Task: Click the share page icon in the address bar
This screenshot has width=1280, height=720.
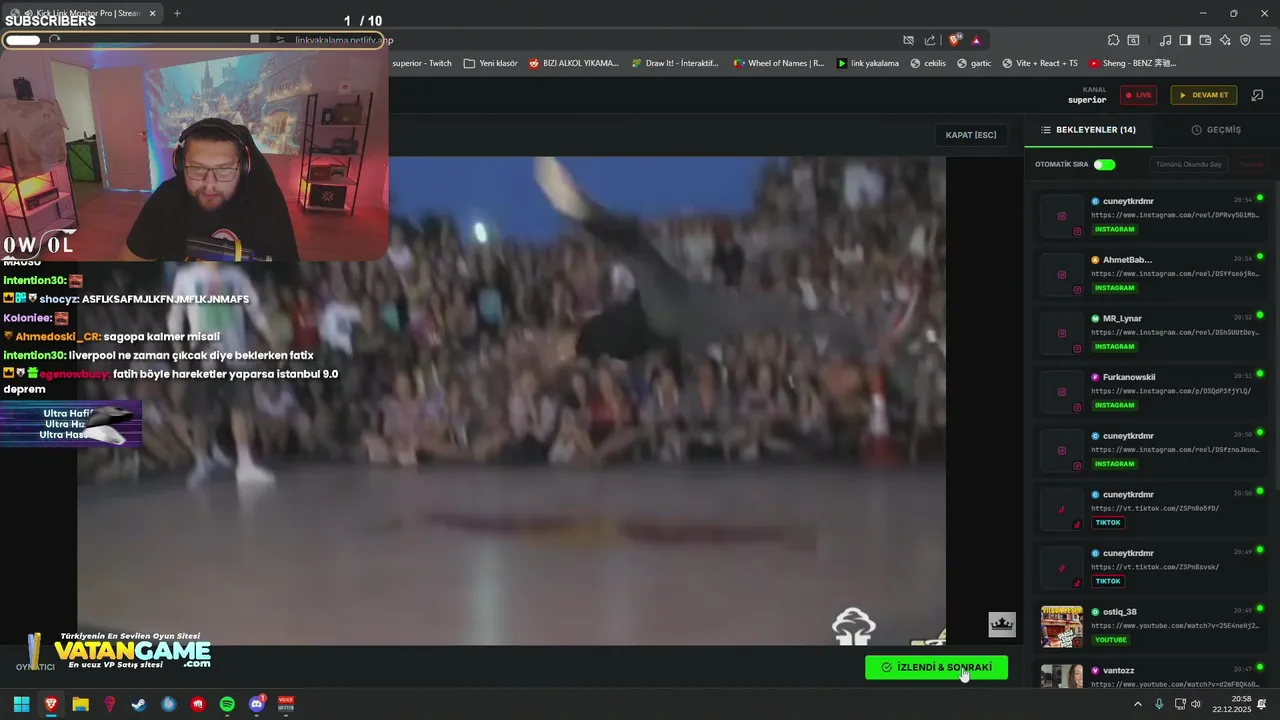Action: click(x=930, y=40)
